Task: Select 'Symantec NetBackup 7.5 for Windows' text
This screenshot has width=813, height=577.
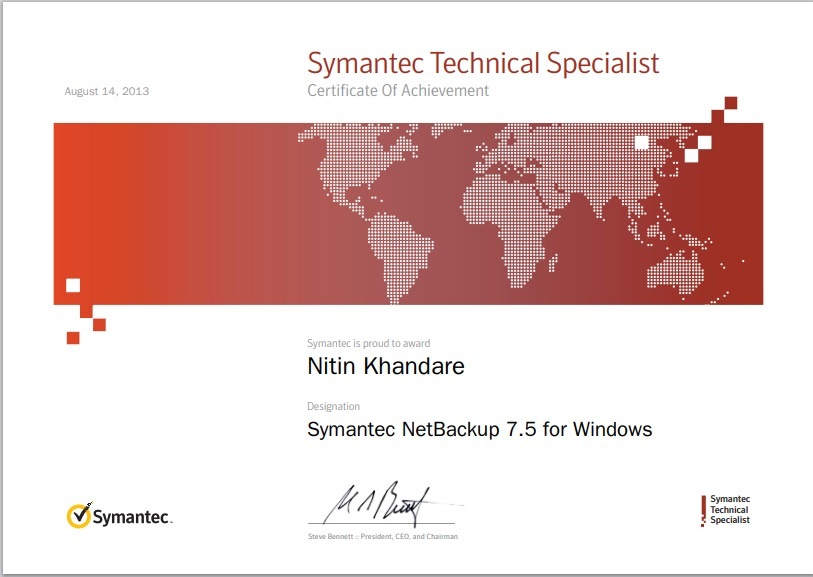Action: point(480,429)
